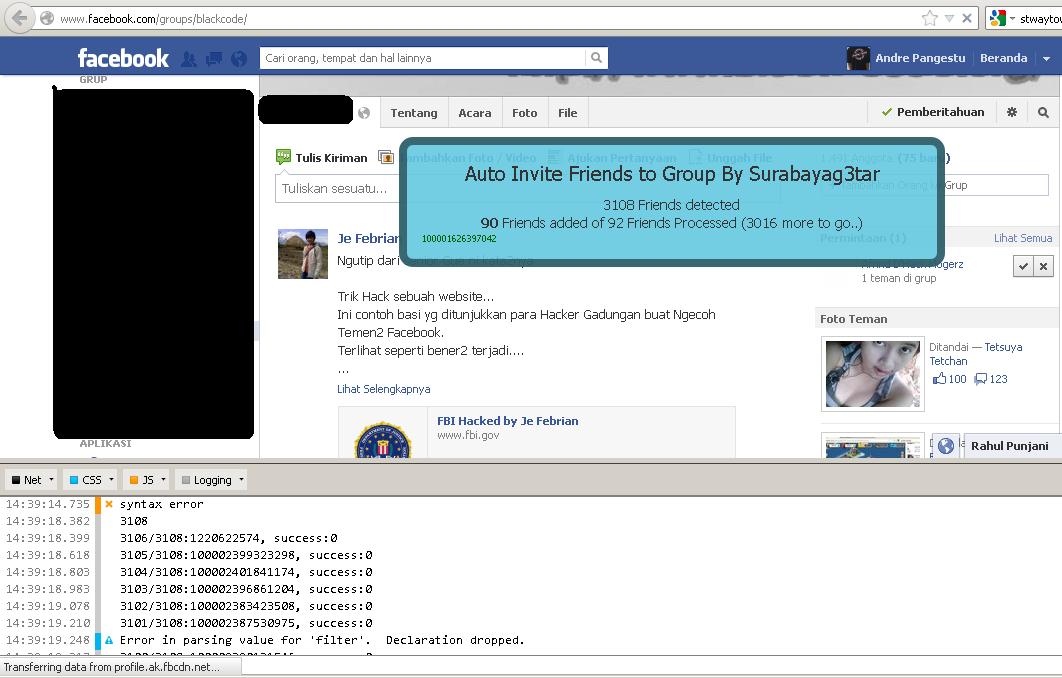Click the browser back arrow button

click(19, 18)
